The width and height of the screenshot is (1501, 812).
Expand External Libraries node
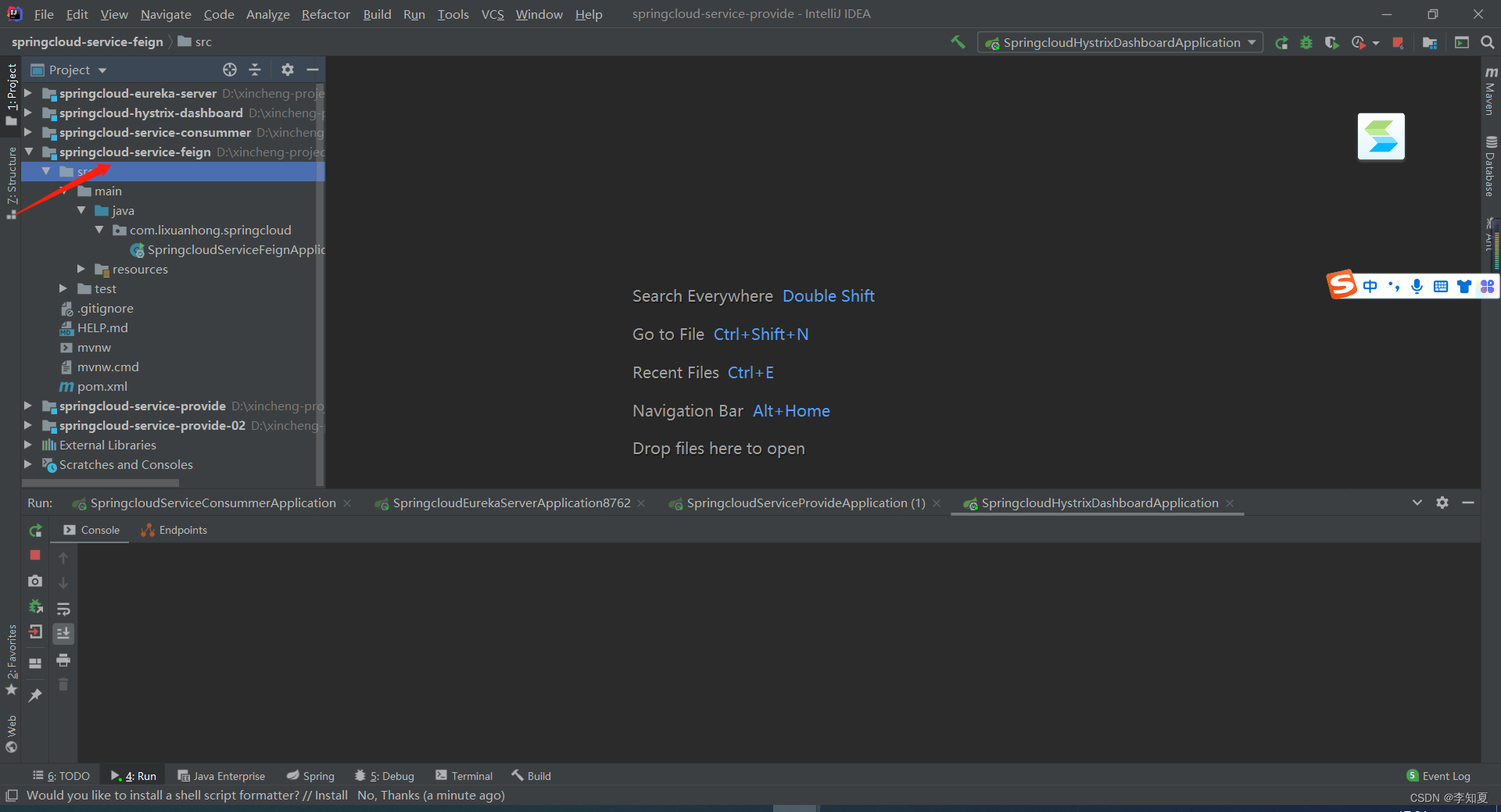(28, 445)
